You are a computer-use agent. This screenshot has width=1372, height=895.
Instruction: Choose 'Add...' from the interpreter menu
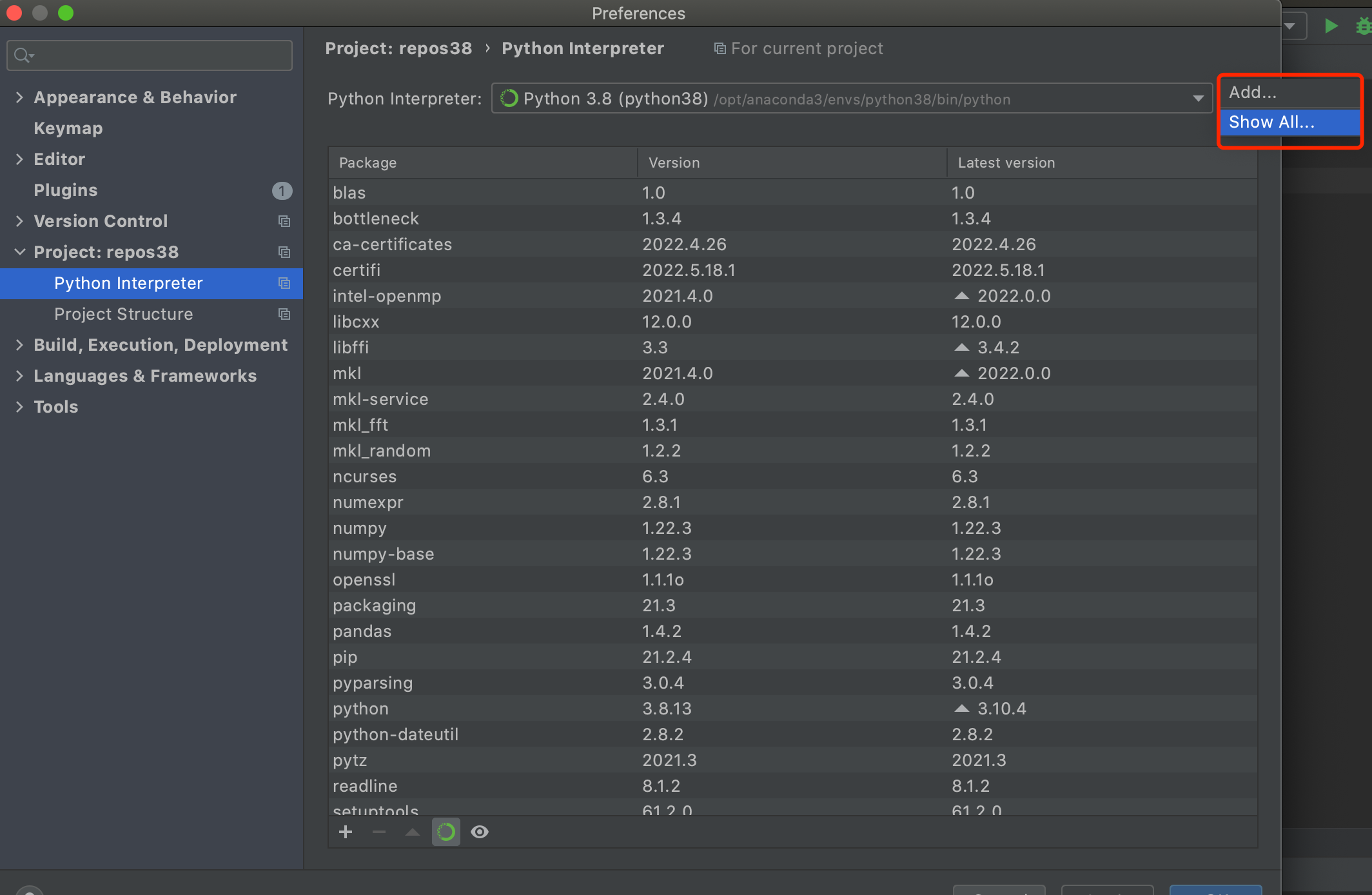point(1251,92)
